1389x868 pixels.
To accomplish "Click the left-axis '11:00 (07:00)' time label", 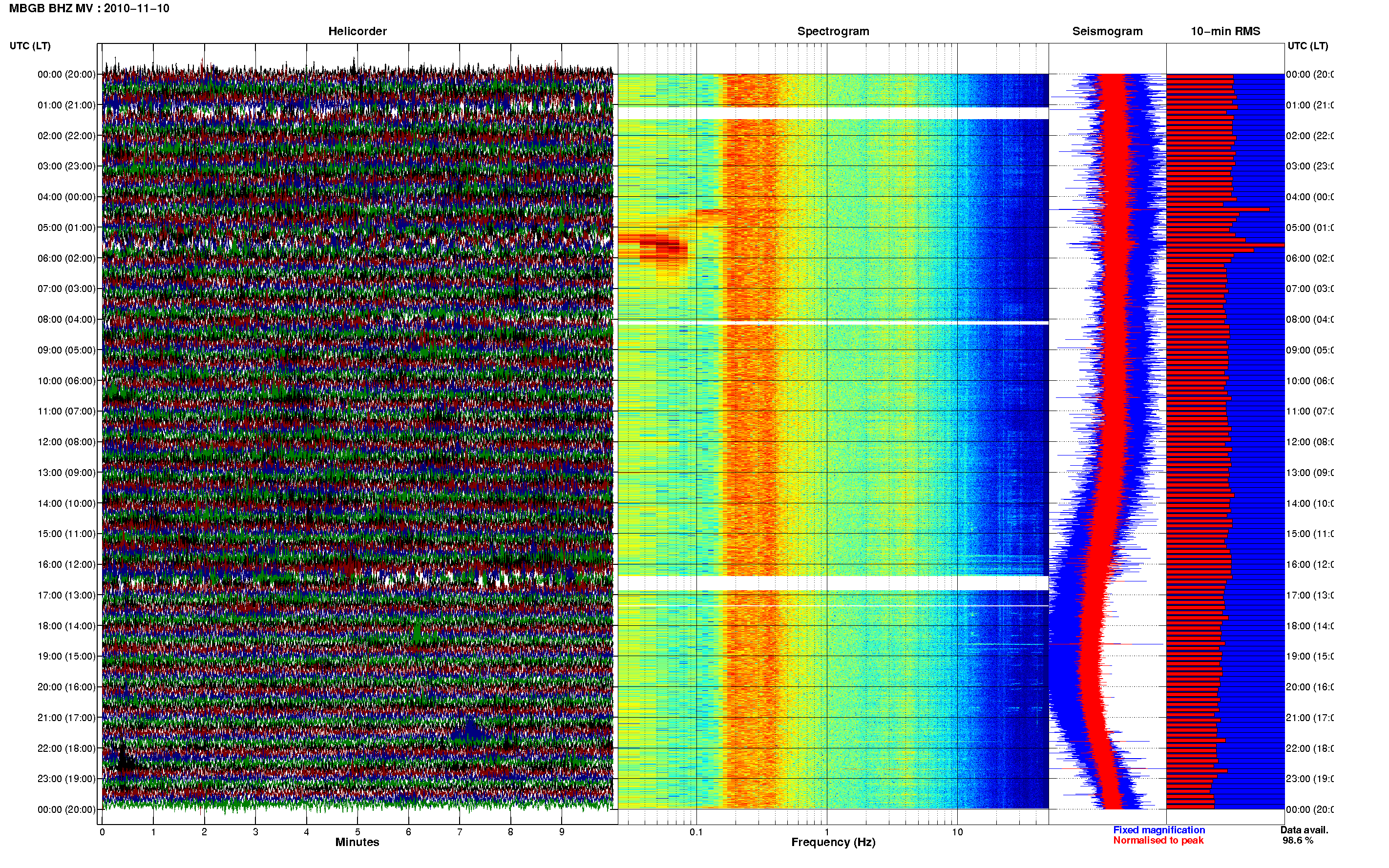I will 66,411.
